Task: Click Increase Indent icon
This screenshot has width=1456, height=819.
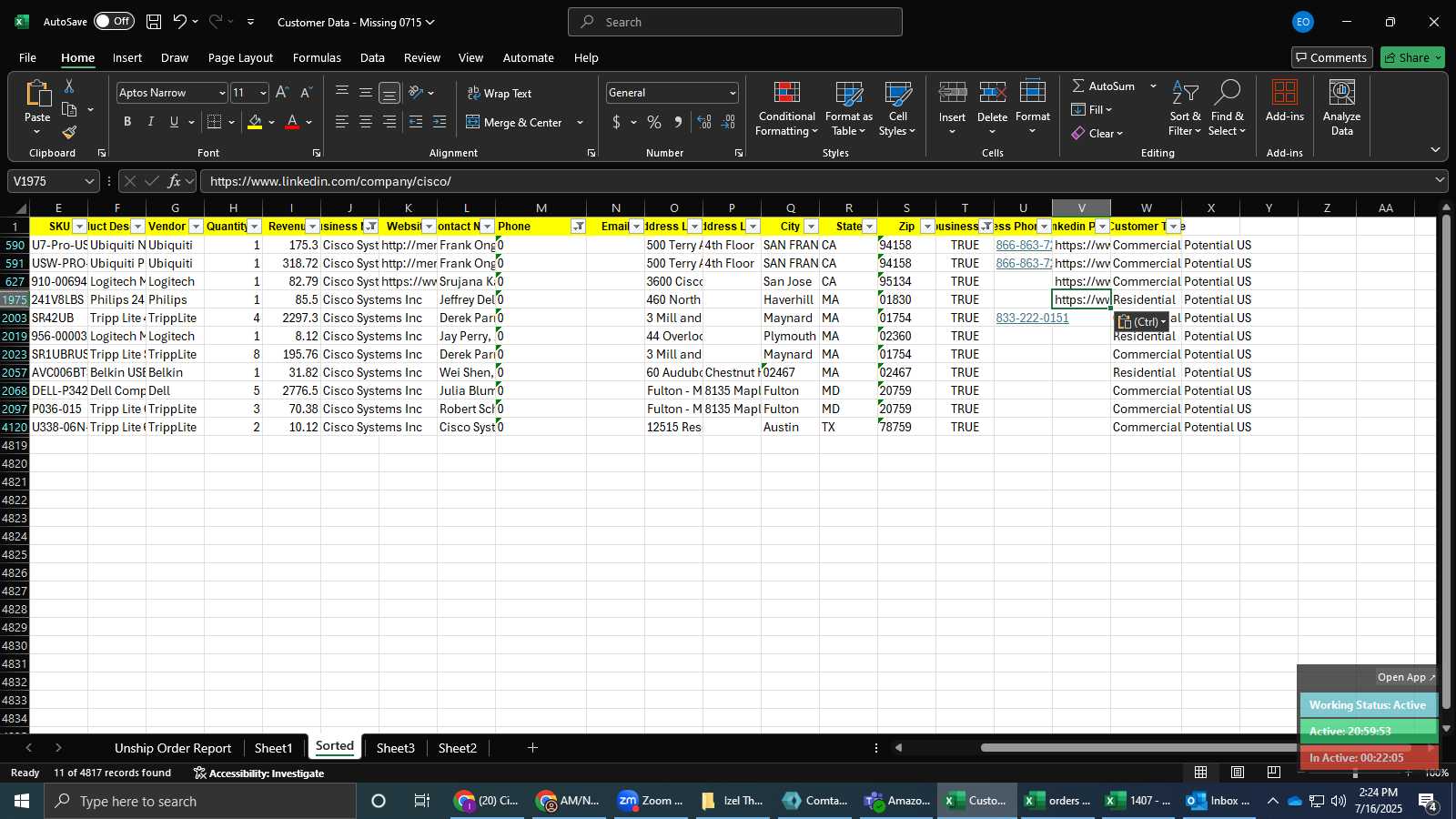Action: [440, 122]
